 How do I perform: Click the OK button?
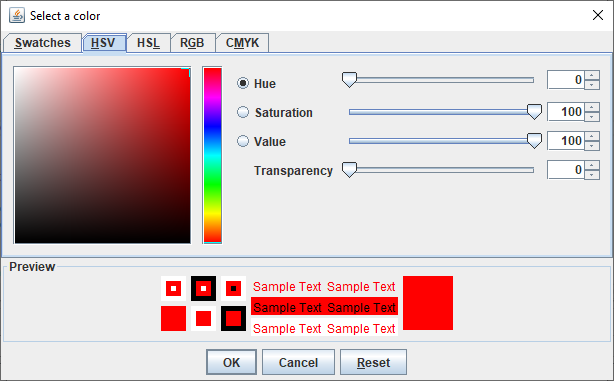(x=231, y=362)
